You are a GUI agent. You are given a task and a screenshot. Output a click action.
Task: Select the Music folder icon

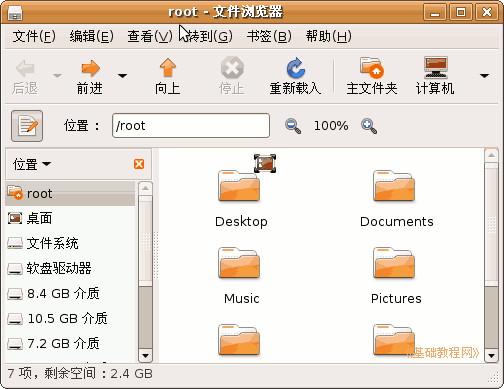pyautogui.click(x=239, y=262)
